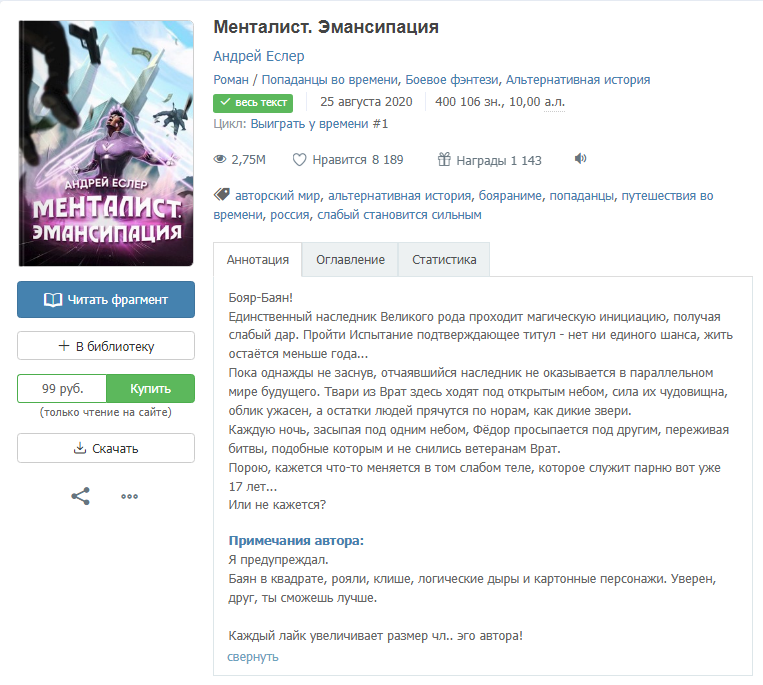Click the download arrow icon on Скачать

[80, 448]
